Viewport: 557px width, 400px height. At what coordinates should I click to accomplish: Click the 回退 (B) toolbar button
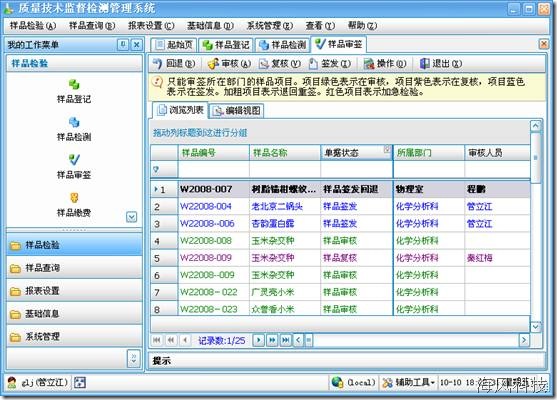point(174,64)
